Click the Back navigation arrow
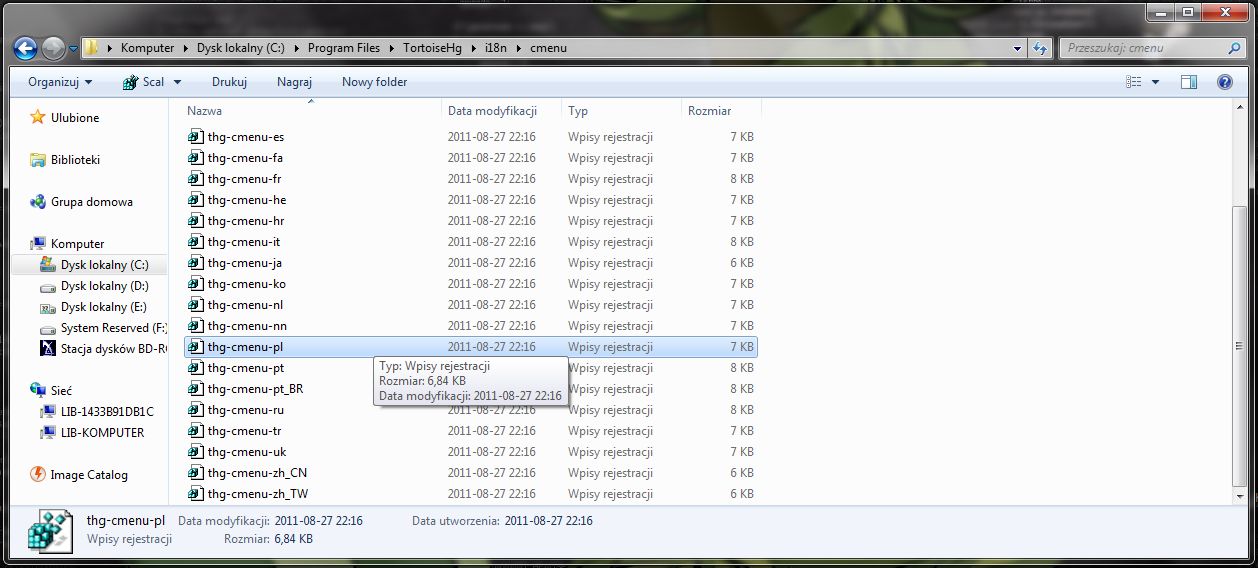 pyautogui.click(x=26, y=47)
